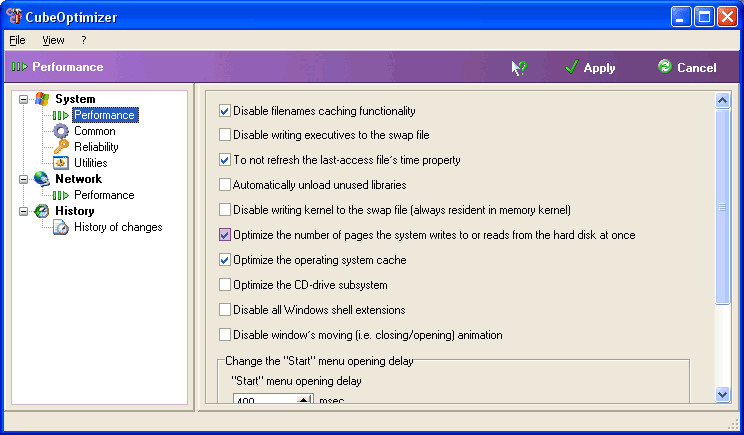Click the Windows flag System icon
The image size is (744, 435).
click(42, 99)
